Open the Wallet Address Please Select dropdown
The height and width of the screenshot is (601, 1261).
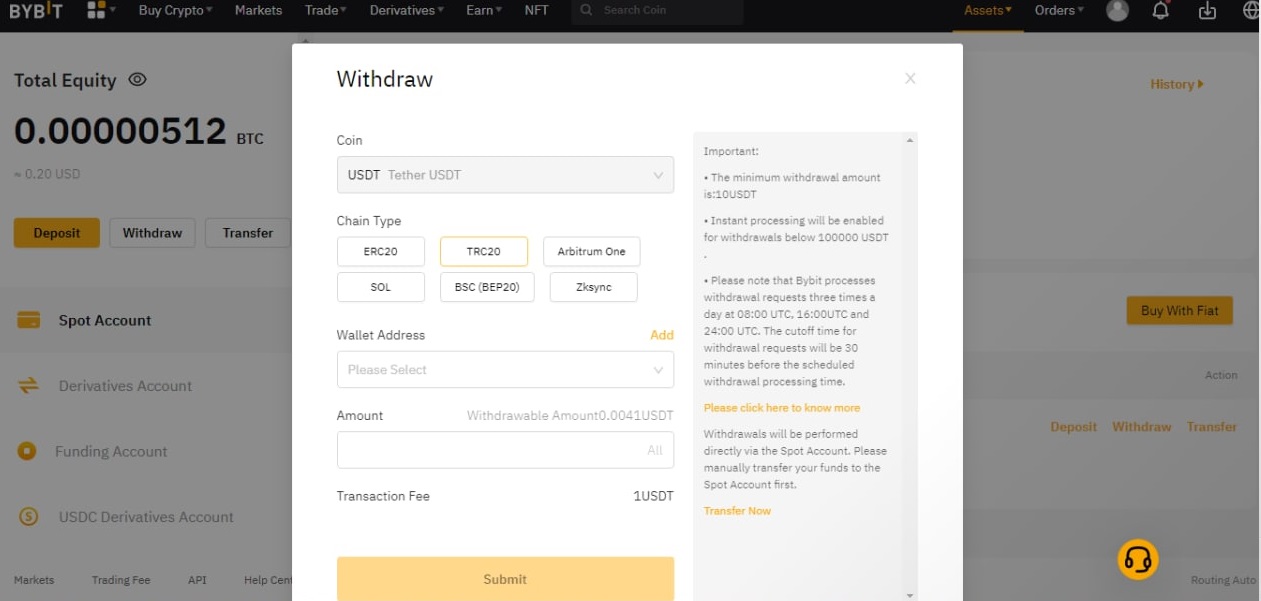click(505, 369)
